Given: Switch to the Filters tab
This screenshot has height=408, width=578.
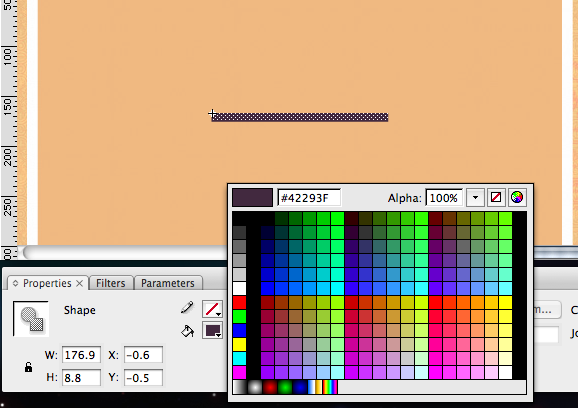Looking at the screenshot, I should coord(111,283).
